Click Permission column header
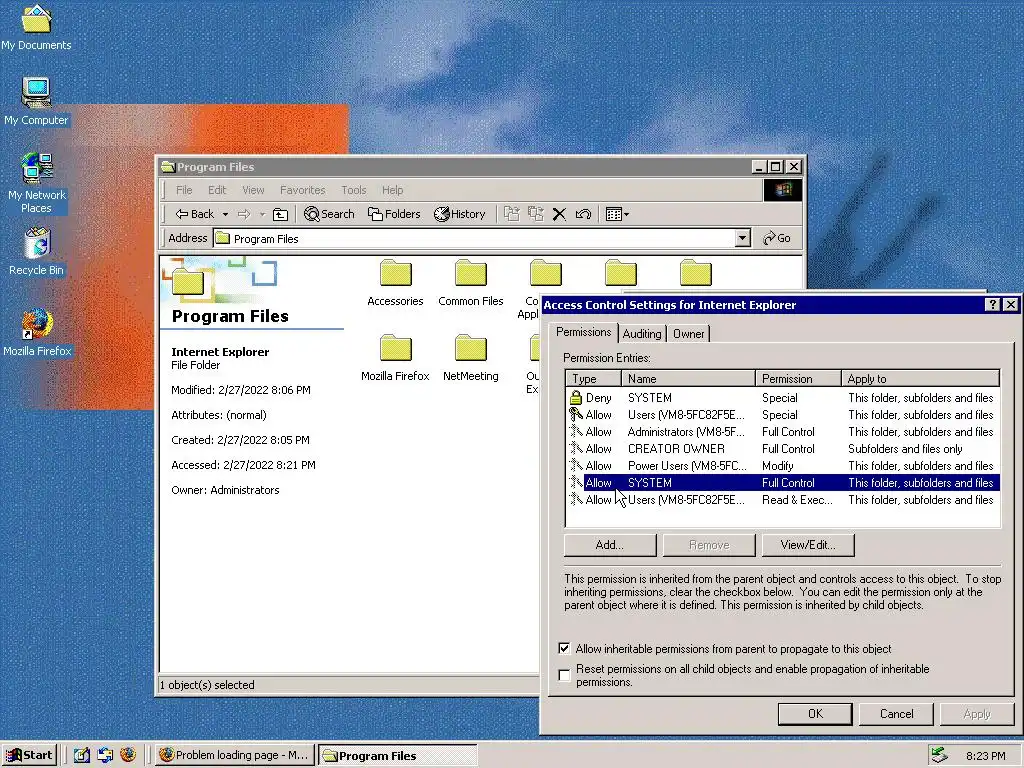 798,379
